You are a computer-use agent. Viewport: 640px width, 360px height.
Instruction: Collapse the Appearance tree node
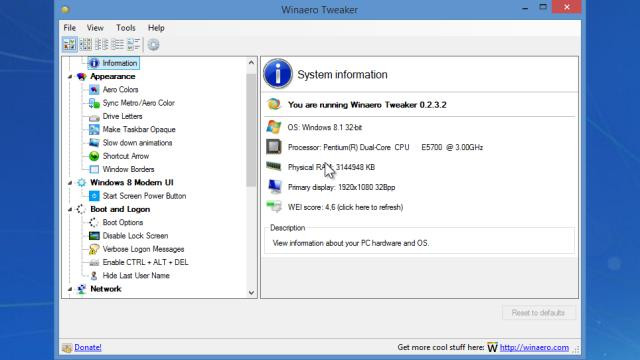(x=70, y=77)
